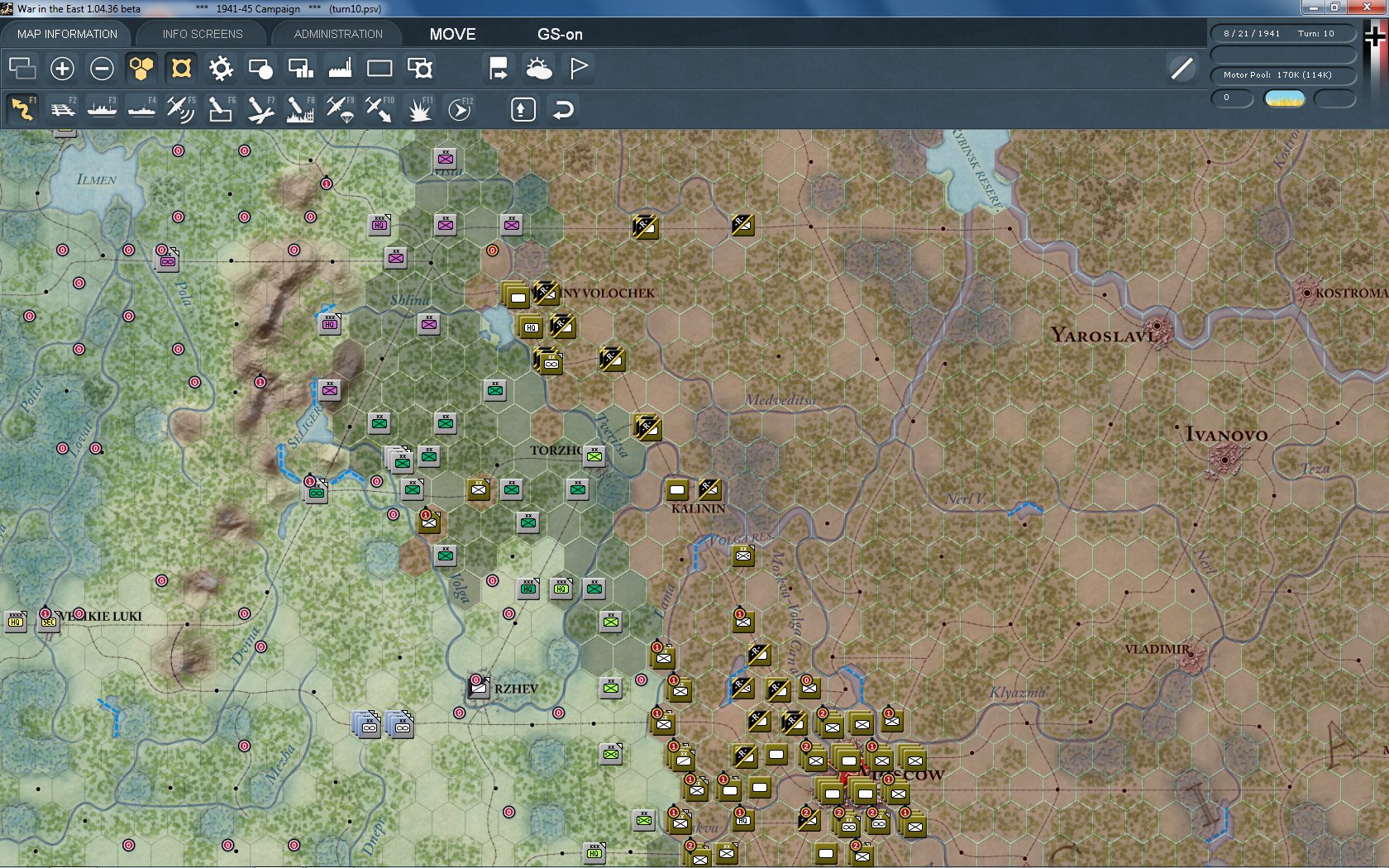Select F5 air recon mode

coord(181,108)
